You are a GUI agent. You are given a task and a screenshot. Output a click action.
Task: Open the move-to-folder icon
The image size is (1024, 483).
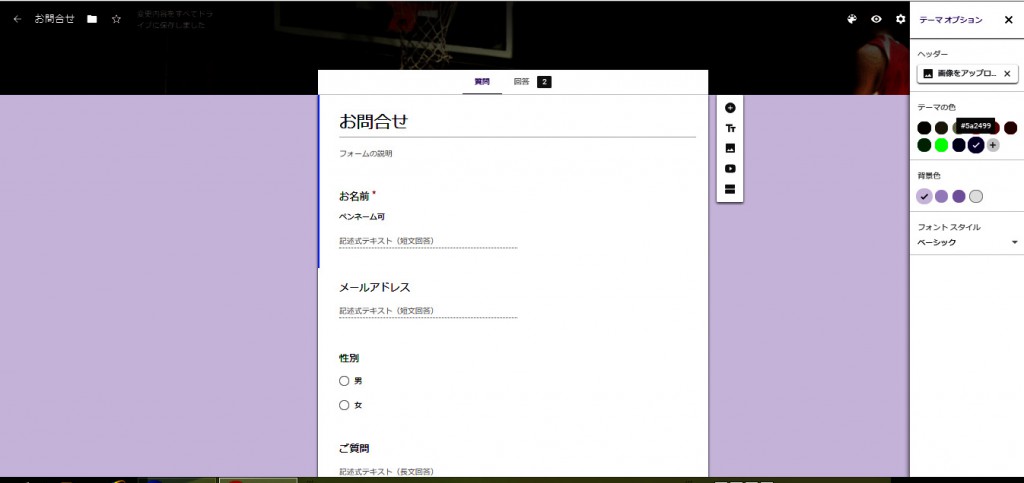click(92, 19)
